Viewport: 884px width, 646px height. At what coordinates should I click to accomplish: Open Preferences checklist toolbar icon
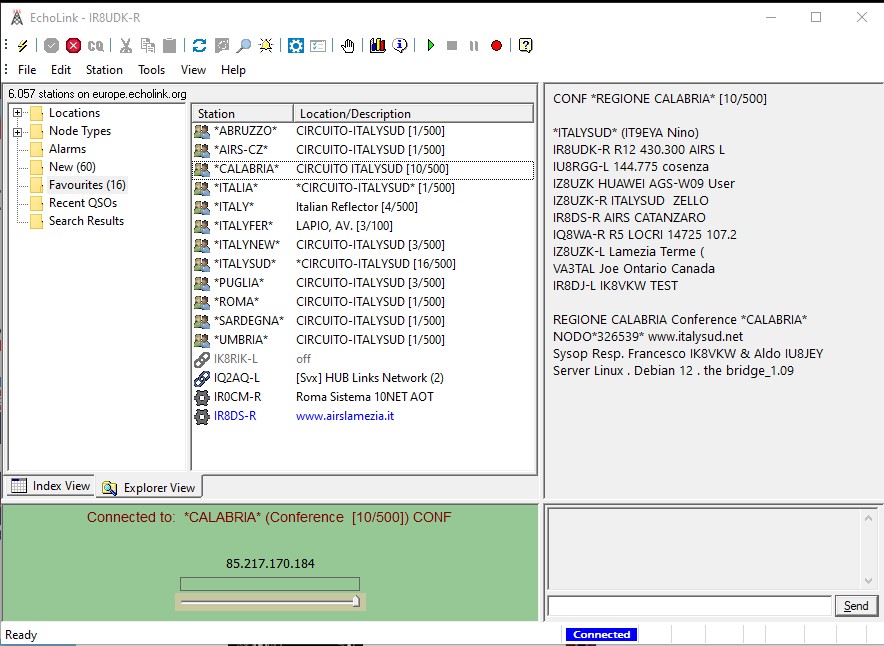coord(318,46)
